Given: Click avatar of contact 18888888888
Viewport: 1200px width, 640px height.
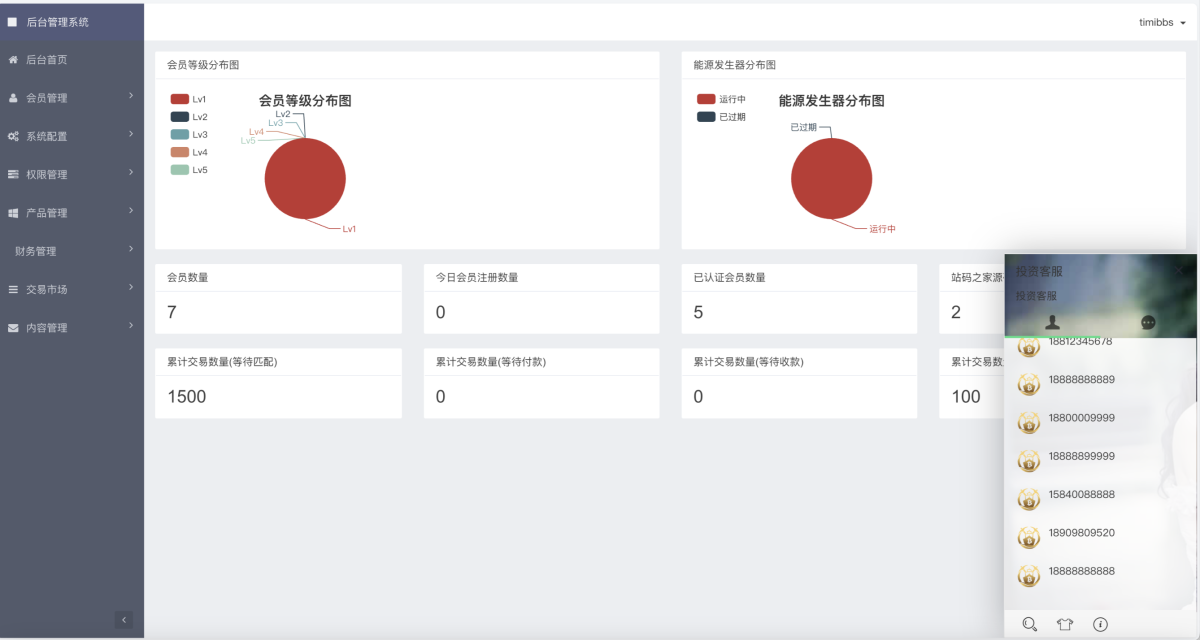Looking at the screenshot, I should point(1029,575).
